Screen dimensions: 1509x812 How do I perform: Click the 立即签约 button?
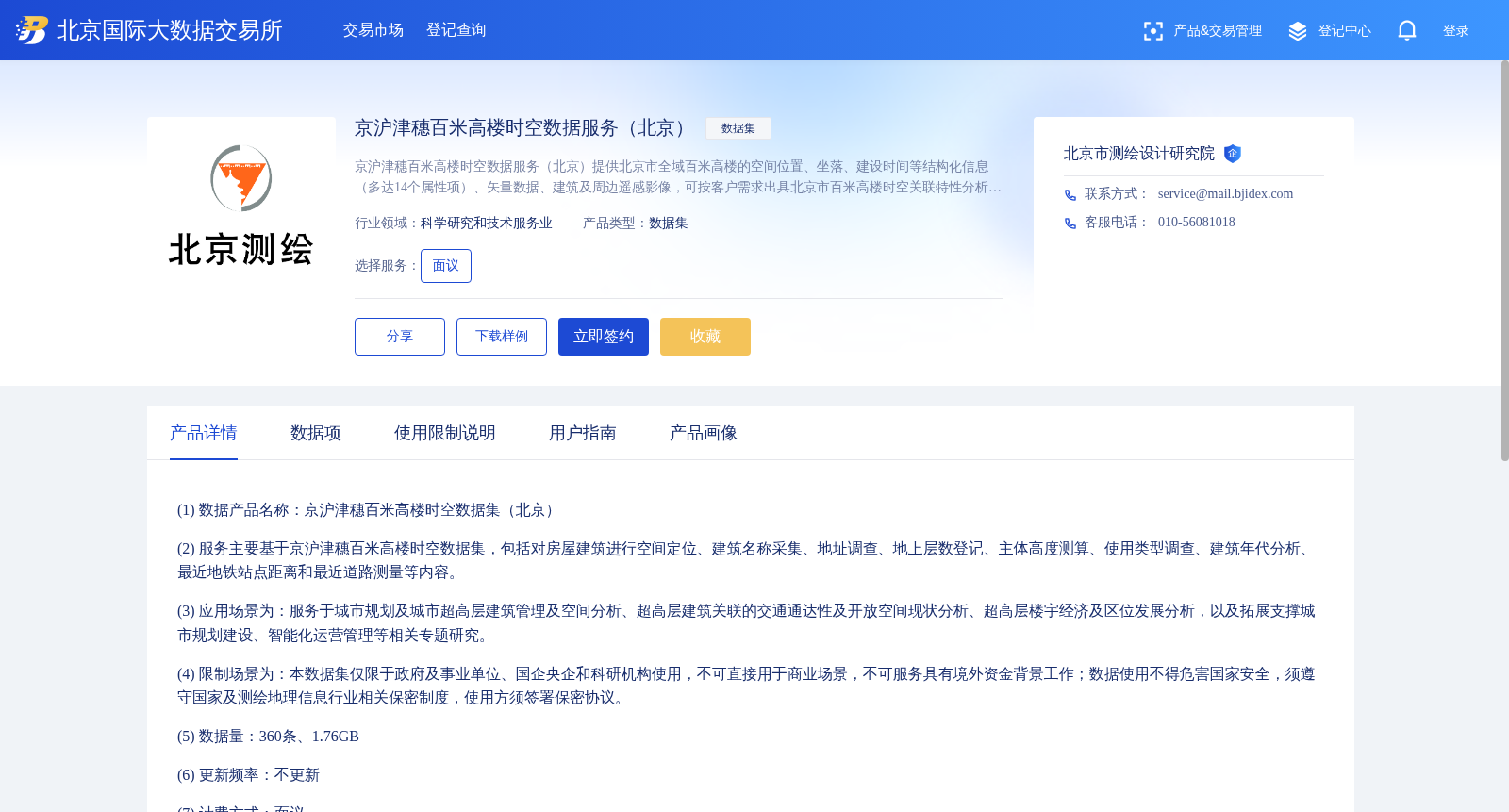604,337
